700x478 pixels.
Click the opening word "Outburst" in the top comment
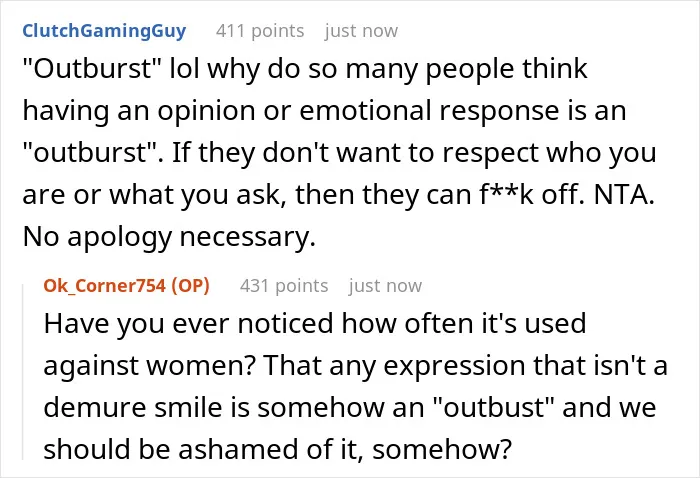point(92,69)
